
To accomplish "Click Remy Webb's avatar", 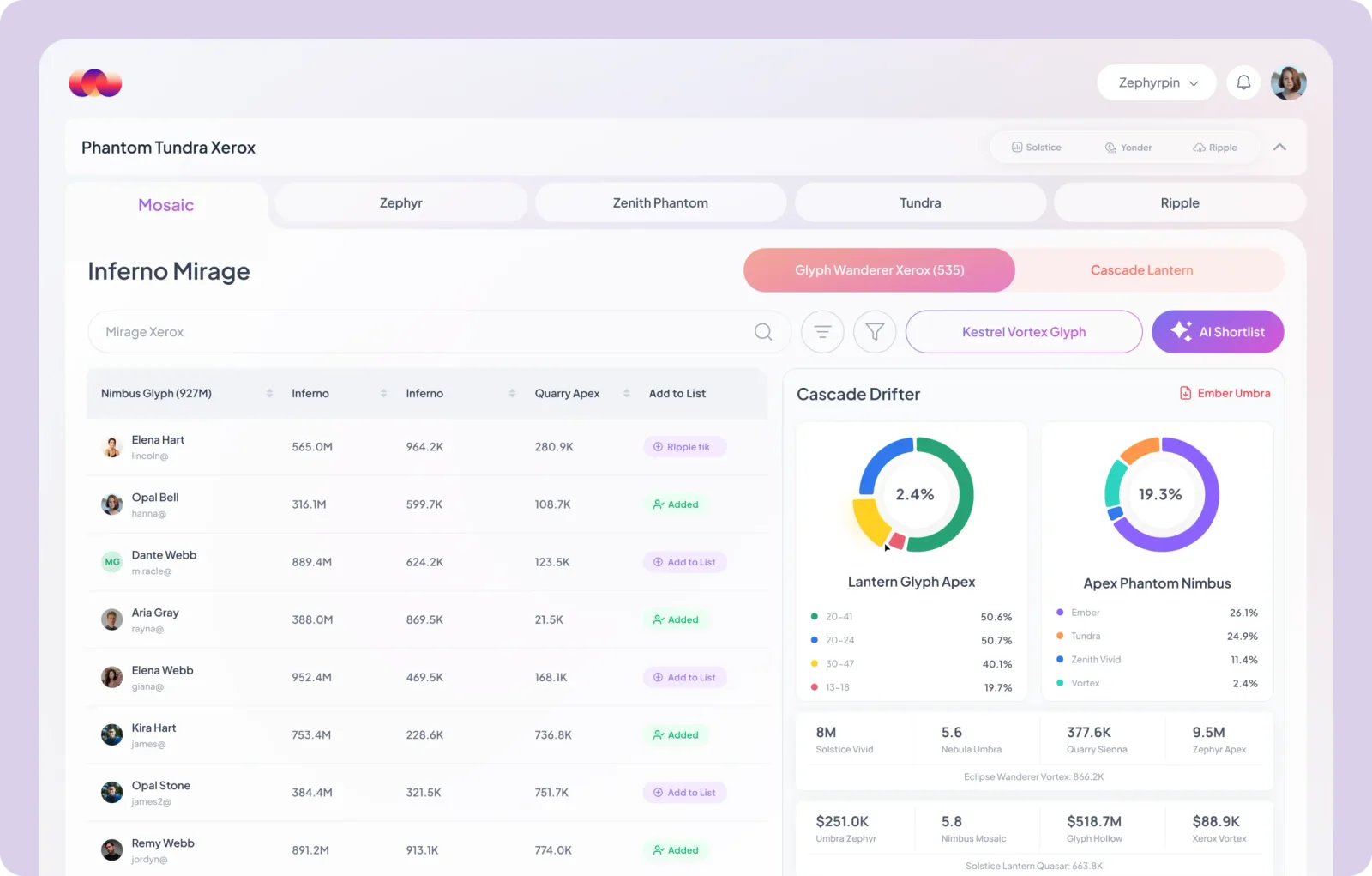I will click(x=112, y=850).
